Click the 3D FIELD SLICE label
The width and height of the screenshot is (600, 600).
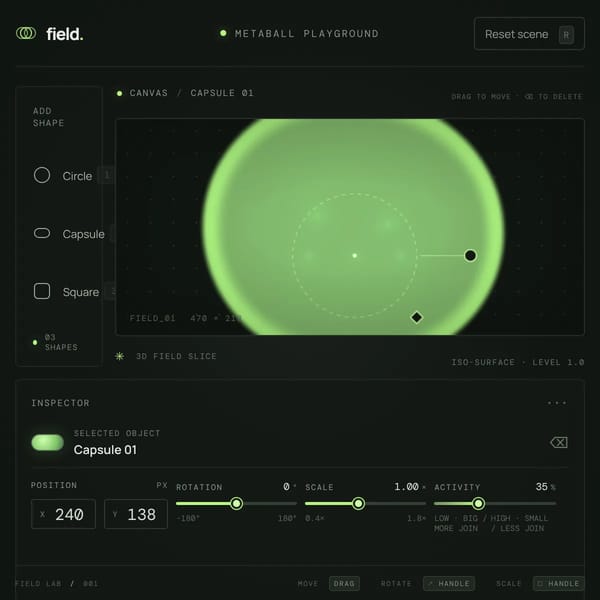tap(176, 356)
